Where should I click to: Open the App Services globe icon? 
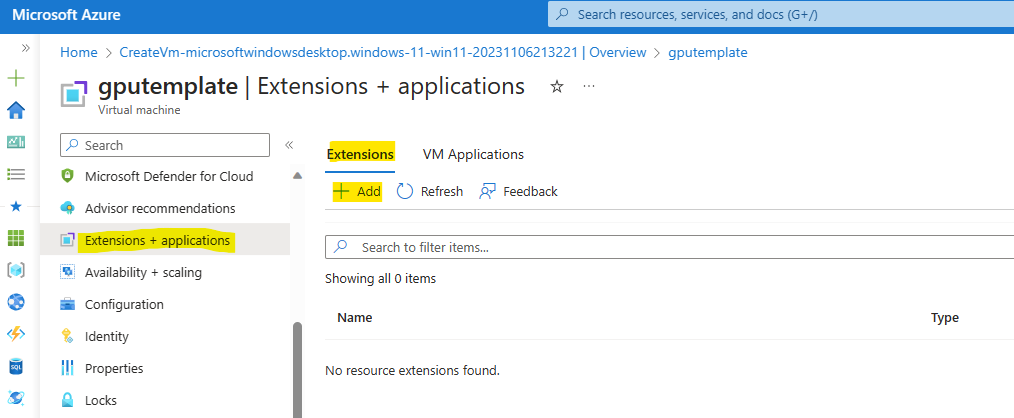16,302
